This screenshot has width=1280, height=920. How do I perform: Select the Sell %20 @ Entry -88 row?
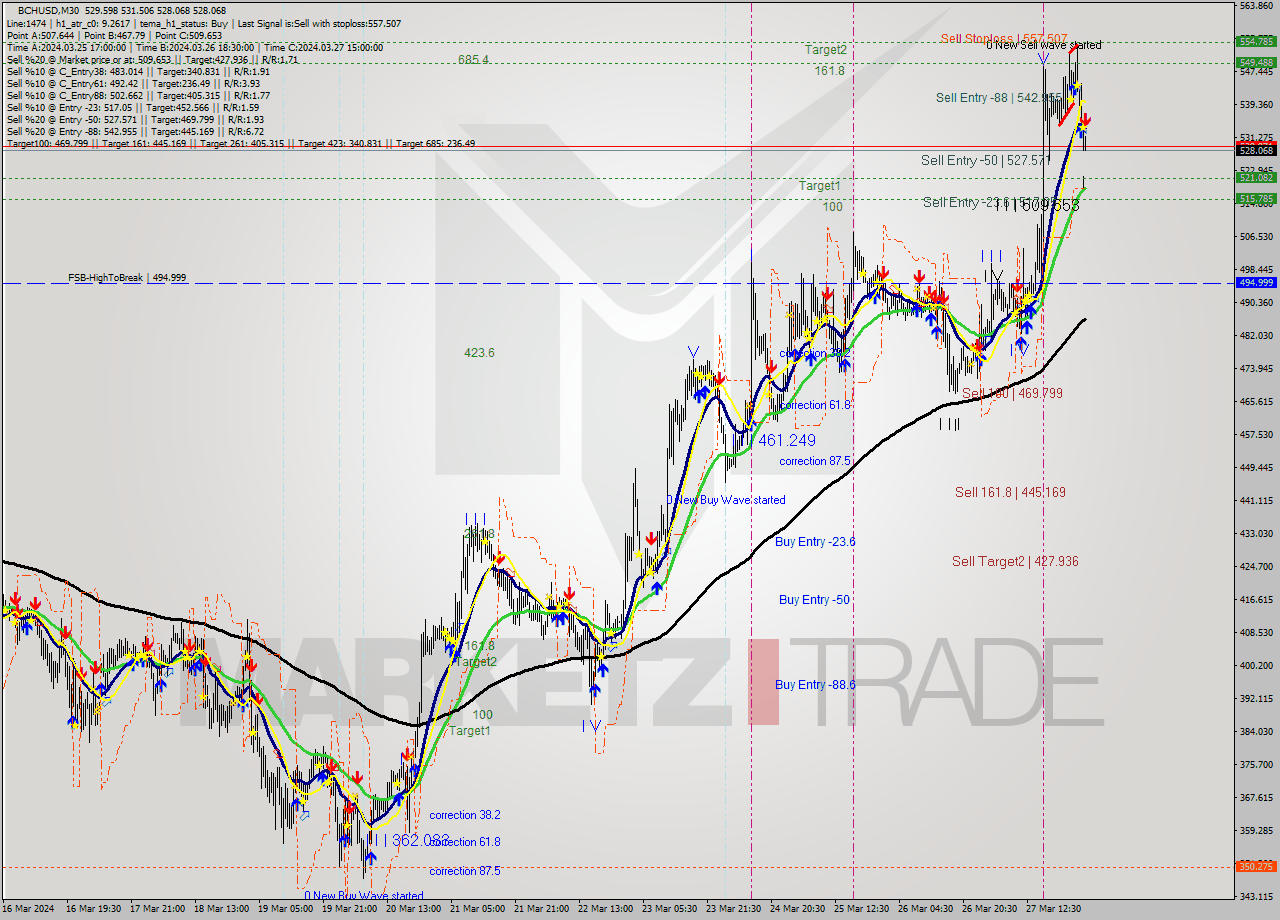(136, 131)
